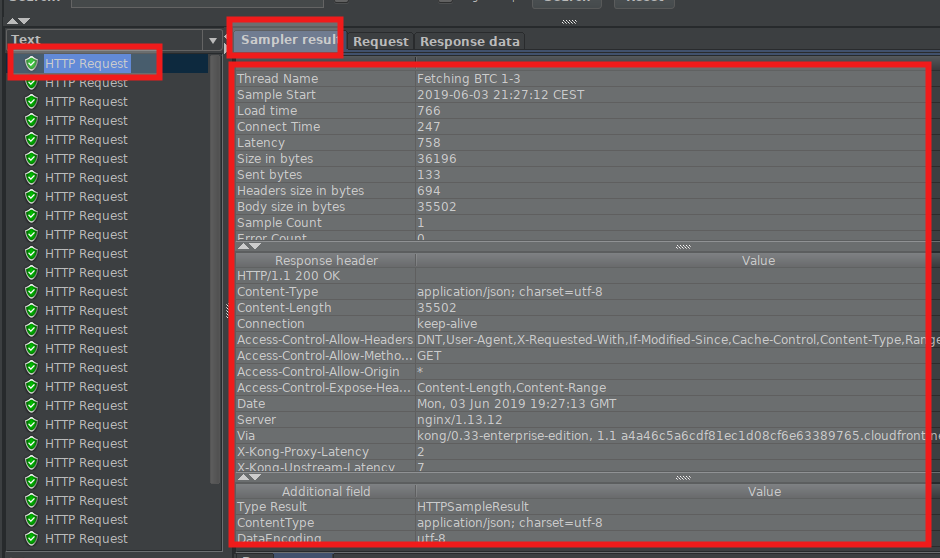
Task: Click the Value column header beside Additional field
Action: click(764, 491)
